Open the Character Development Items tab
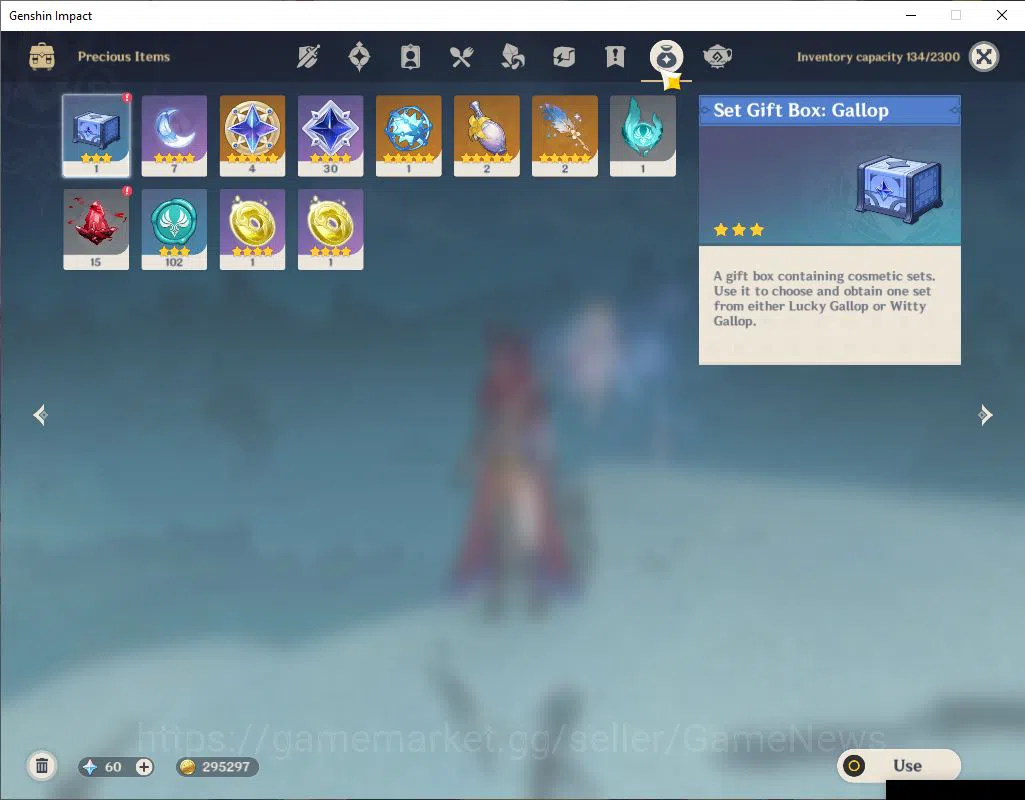Viewport: 1025px width, 800px height. 411,57
